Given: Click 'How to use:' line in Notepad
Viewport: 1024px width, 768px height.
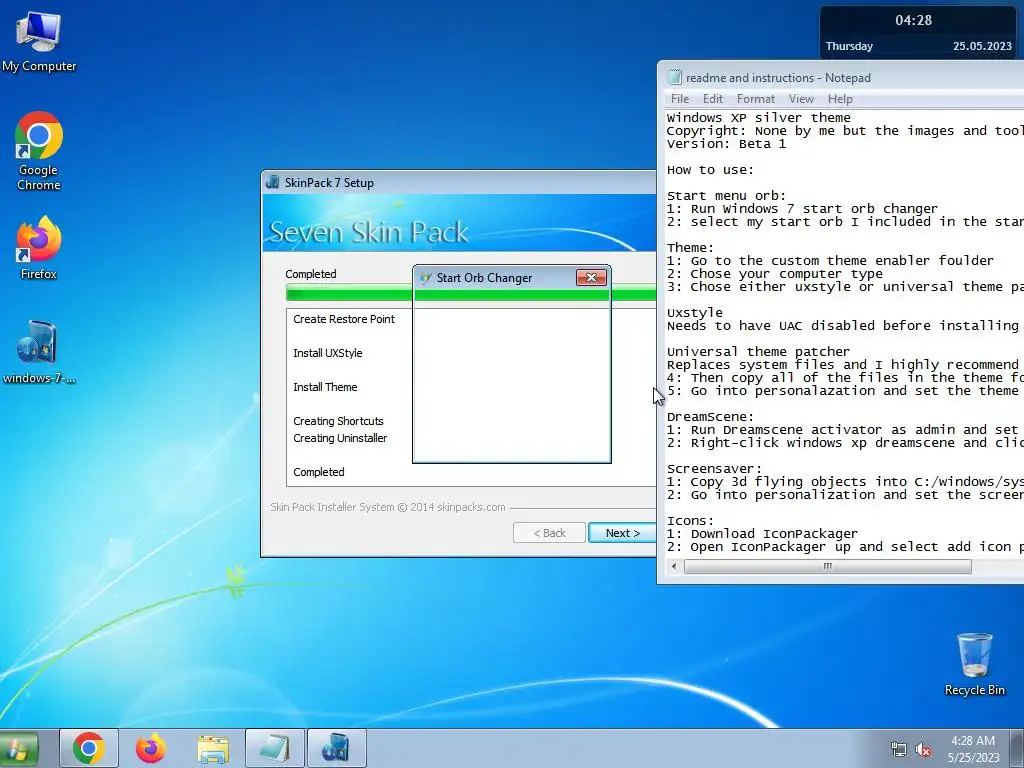Looking at the screenshot, I should [710, 170].
